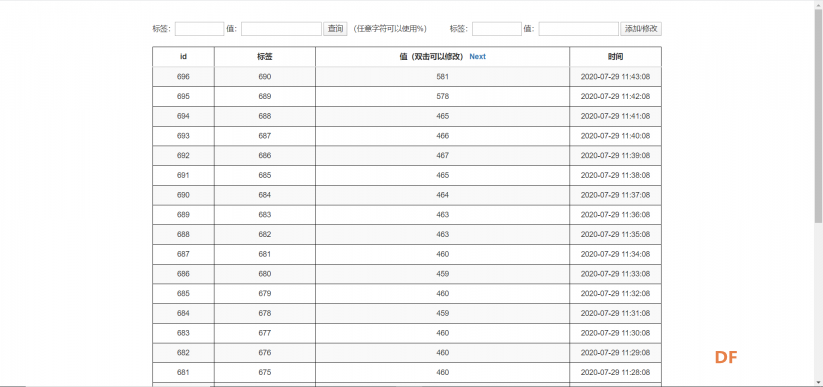Click 标签 cell 678

265,313
